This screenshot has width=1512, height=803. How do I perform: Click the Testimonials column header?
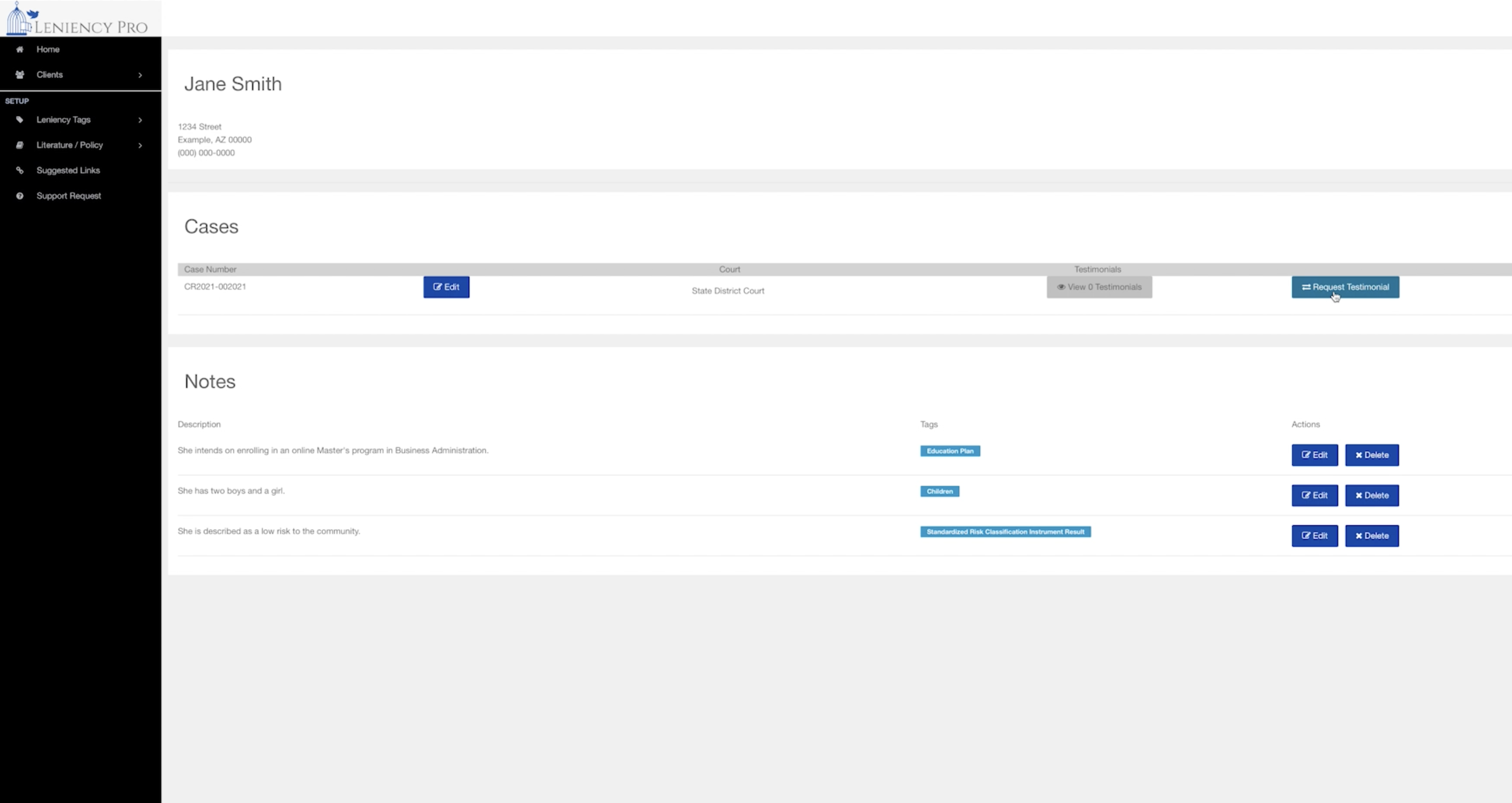click(x=1098, y=269)
